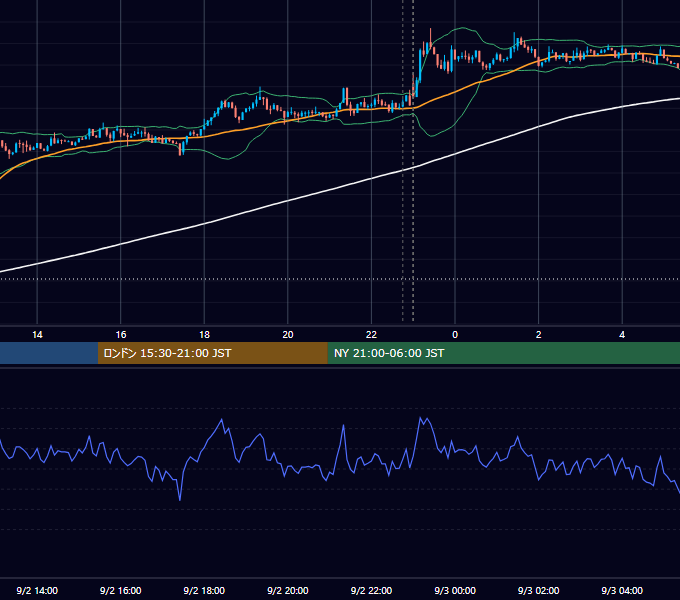Click the 9/2 16:00 time label
This screenshot has width=680, height=600.
tap(121, 590)
